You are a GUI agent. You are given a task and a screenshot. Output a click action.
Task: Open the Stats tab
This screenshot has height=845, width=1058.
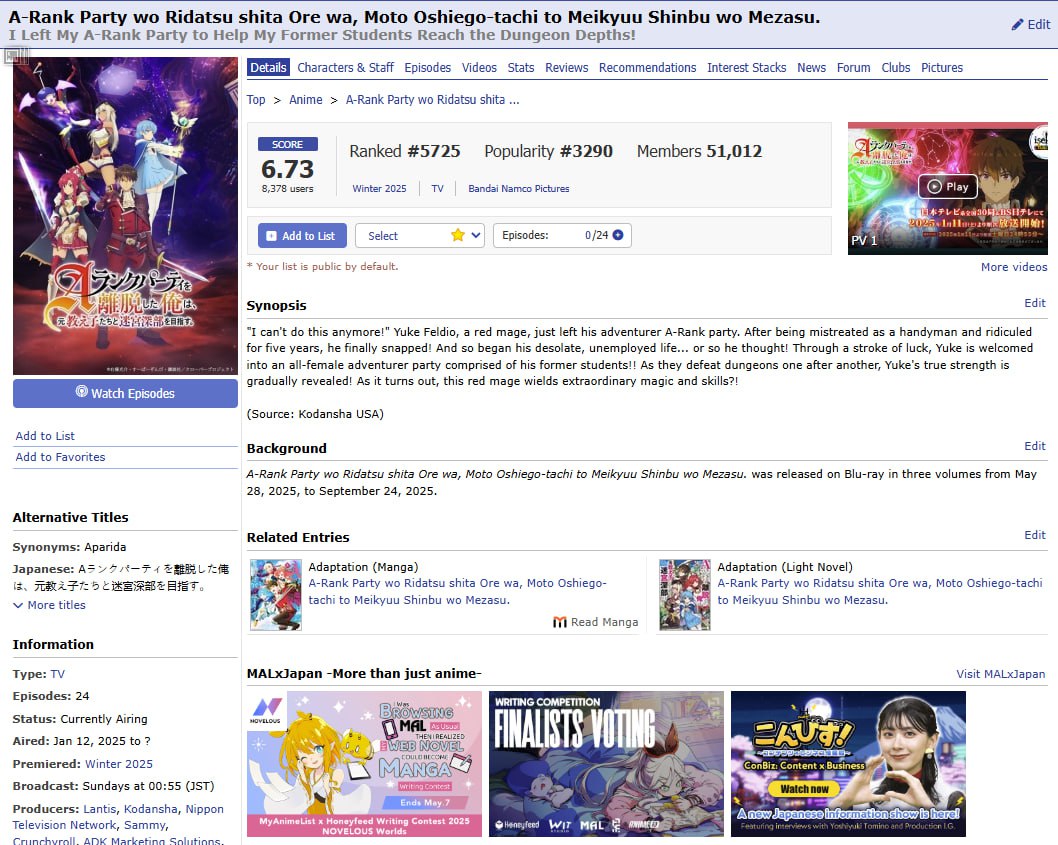(521, 67)
